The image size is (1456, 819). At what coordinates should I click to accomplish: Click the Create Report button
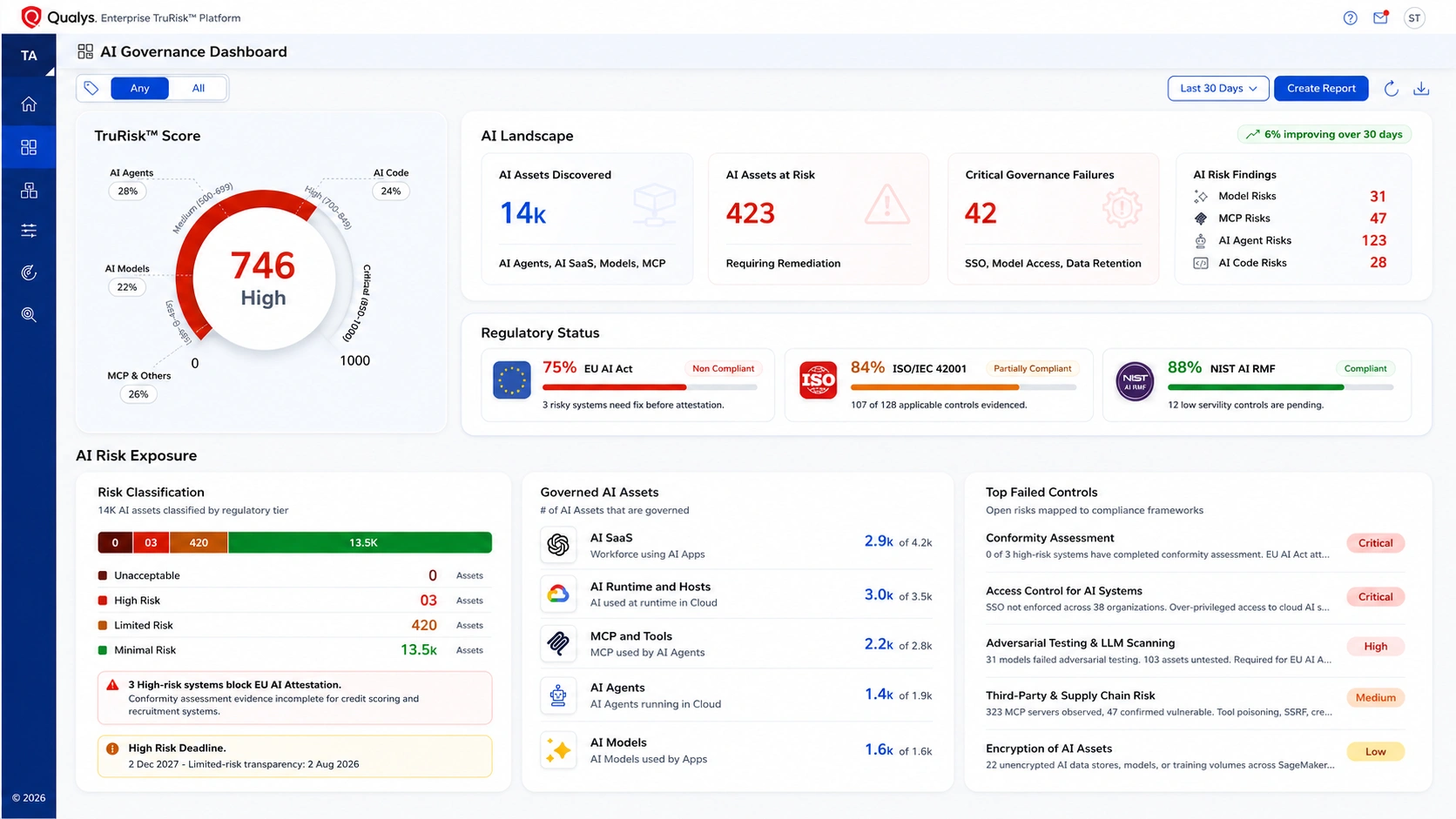(x=1321, y=88)
